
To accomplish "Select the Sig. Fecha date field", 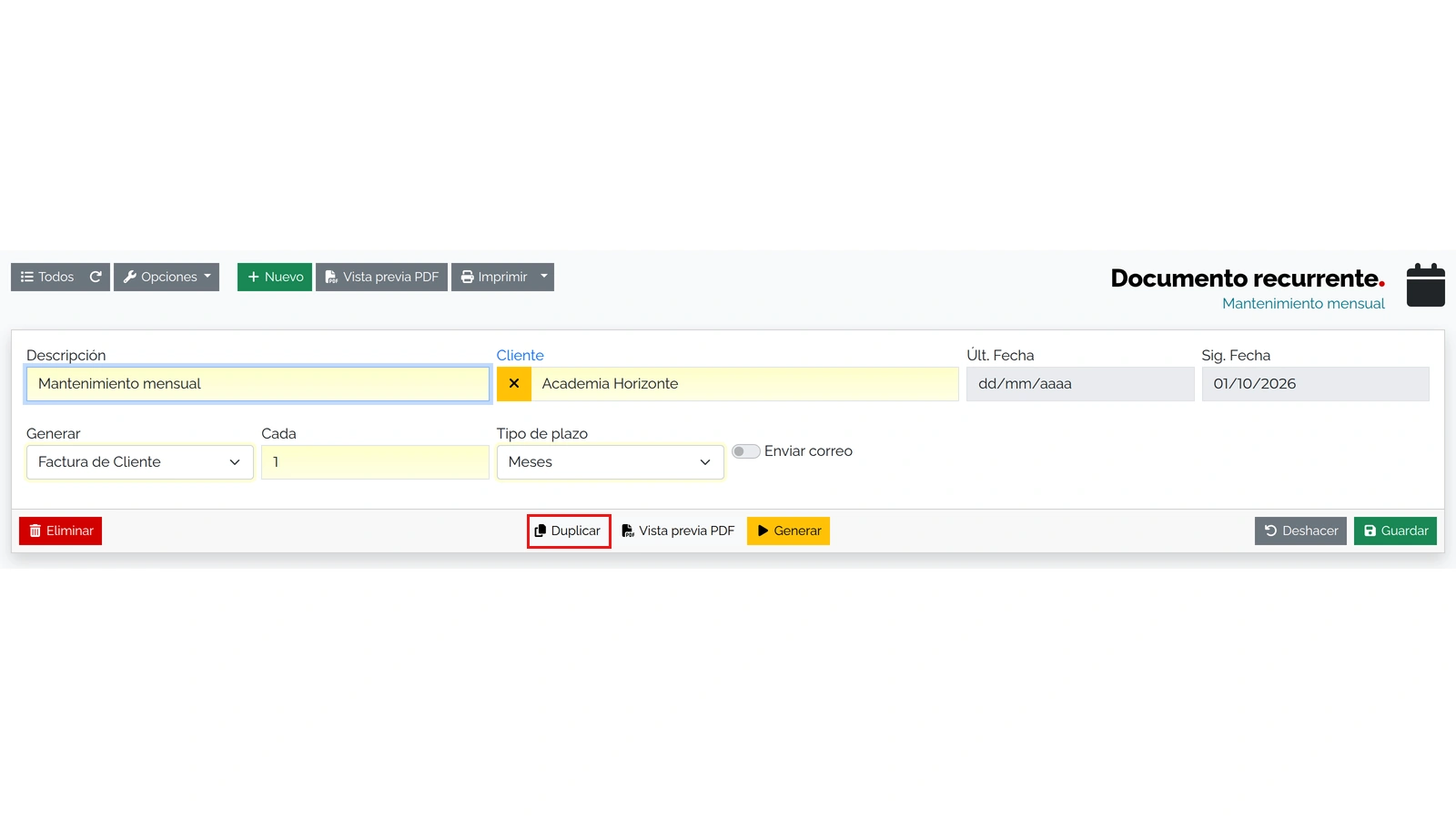I will coord(1315,384).
